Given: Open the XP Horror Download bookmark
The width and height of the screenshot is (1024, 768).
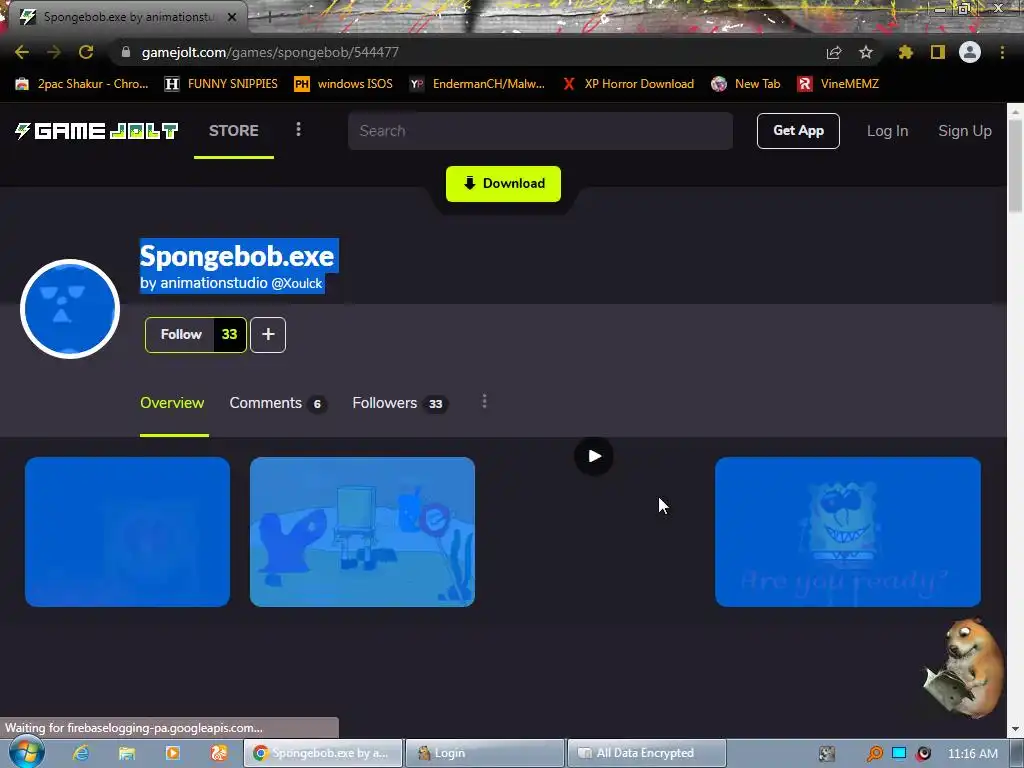Looking at the screenshot, I should coord(628,84).
